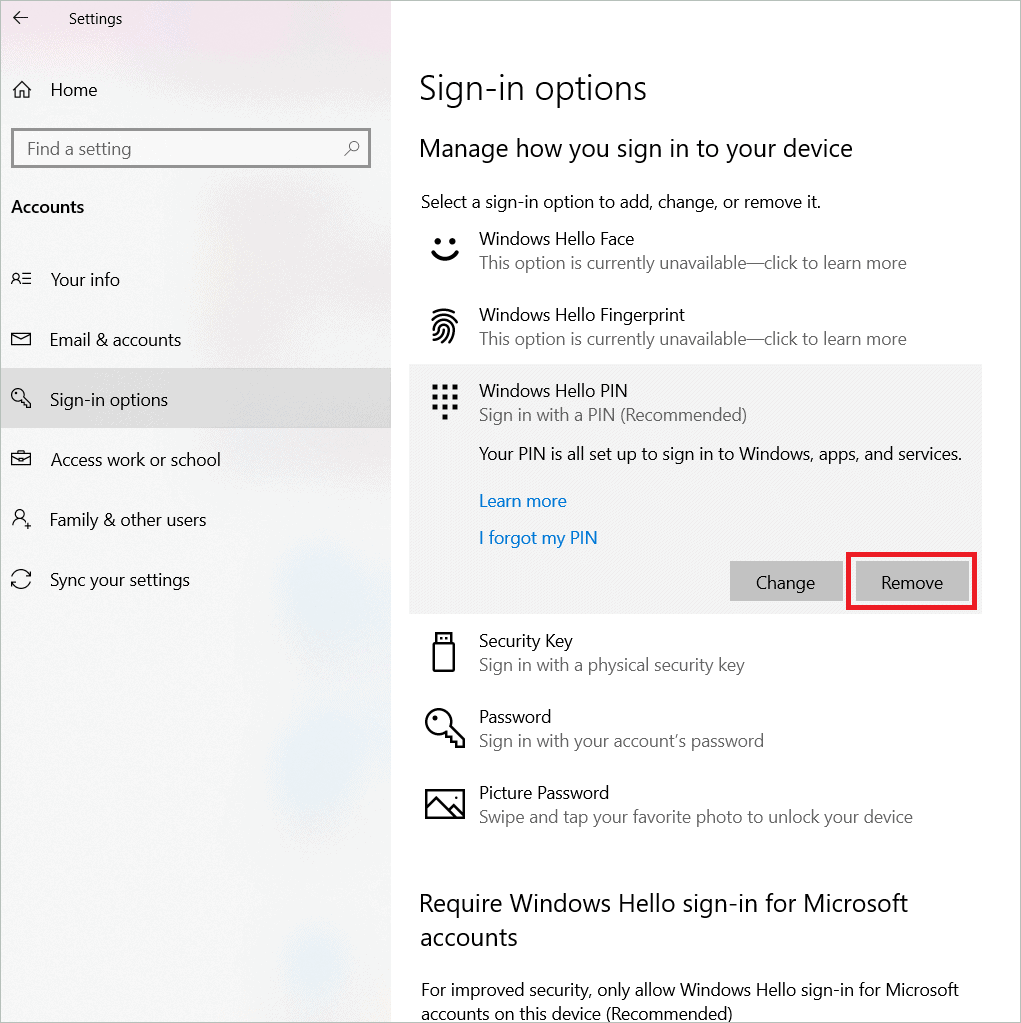Click the Windows Hello Fingerprint icon
The height and width of the screenshot is (1023, 1021).
click(x=444, y=326)
